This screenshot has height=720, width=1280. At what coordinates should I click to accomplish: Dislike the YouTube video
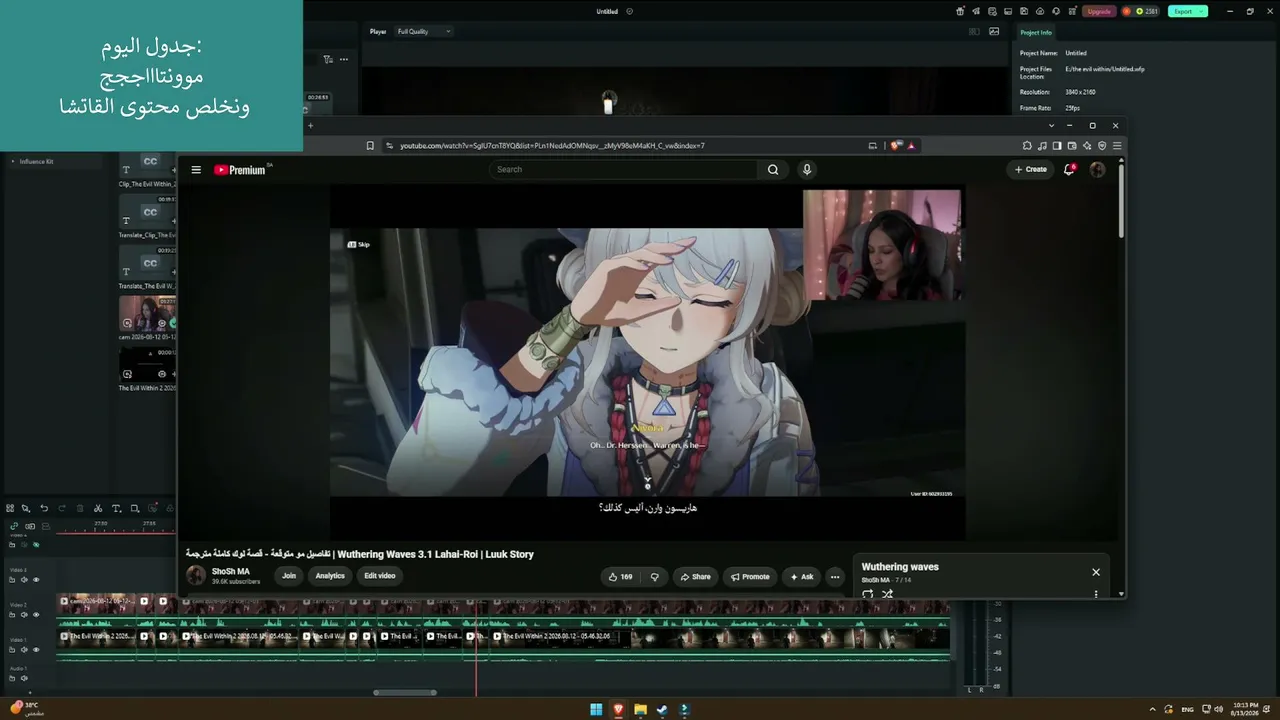click(655, 576)
